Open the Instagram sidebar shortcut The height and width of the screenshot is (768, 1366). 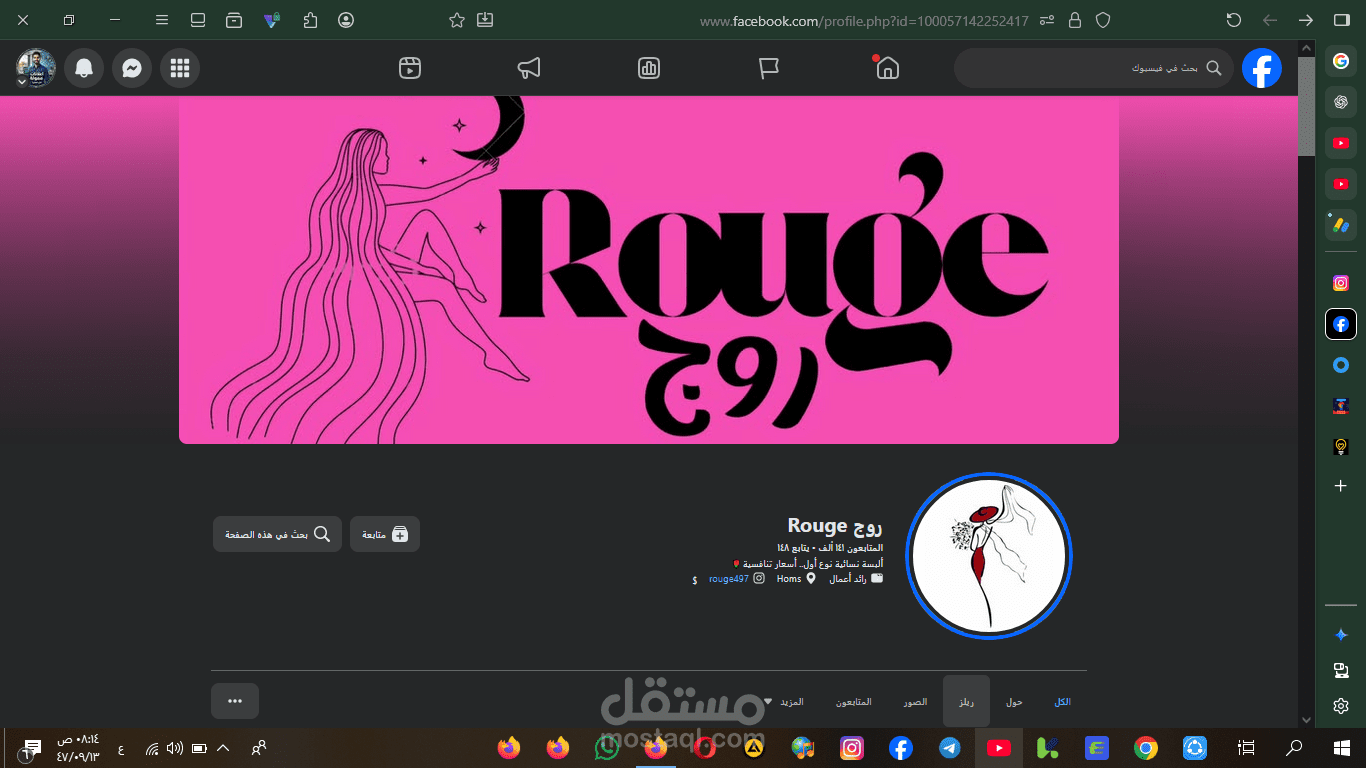[1341, 283]
